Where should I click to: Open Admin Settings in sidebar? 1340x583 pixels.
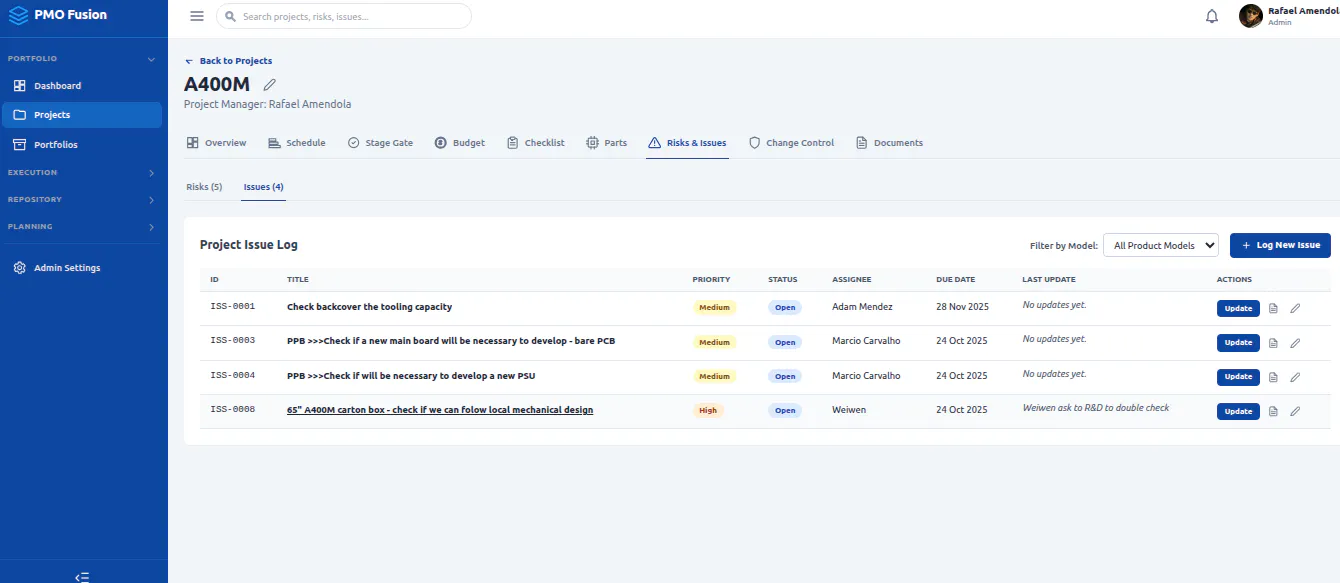point(82,268)
